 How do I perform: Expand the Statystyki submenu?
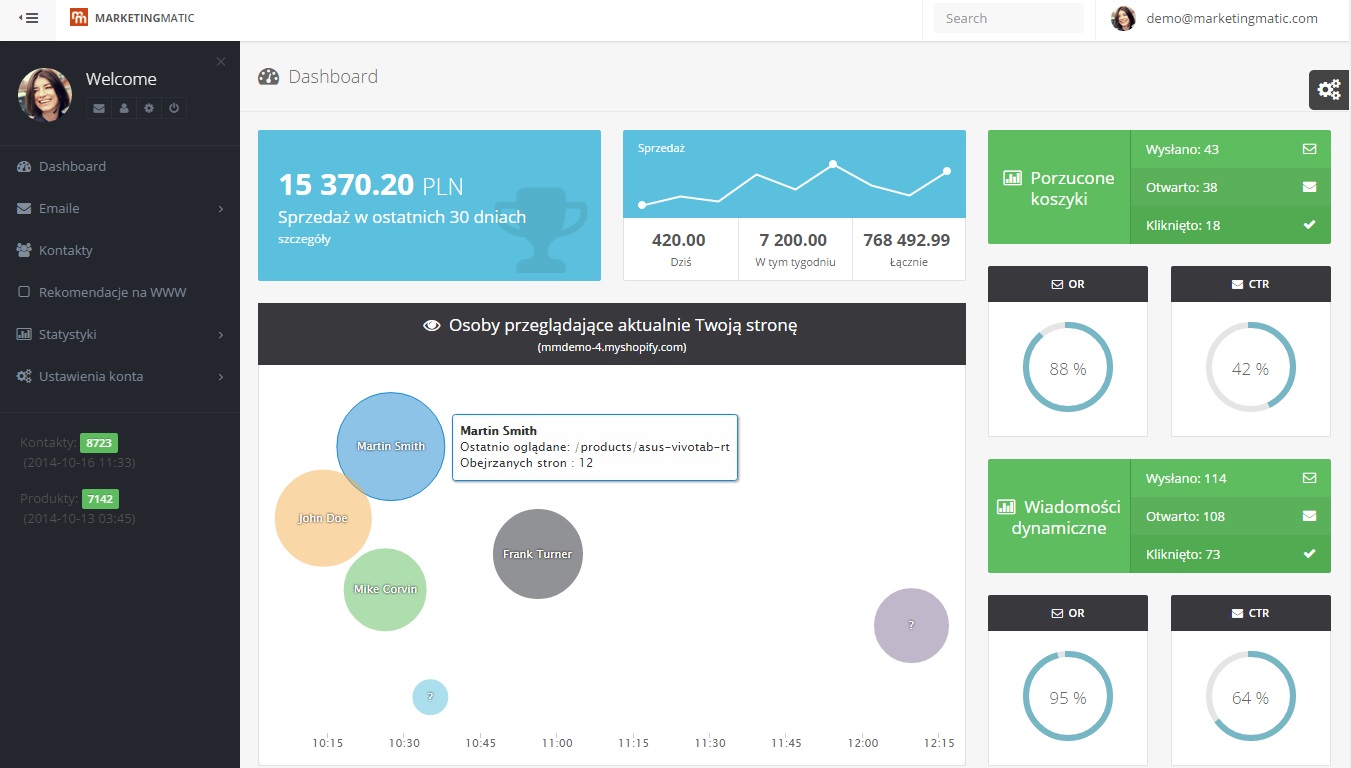coord(120,334)
